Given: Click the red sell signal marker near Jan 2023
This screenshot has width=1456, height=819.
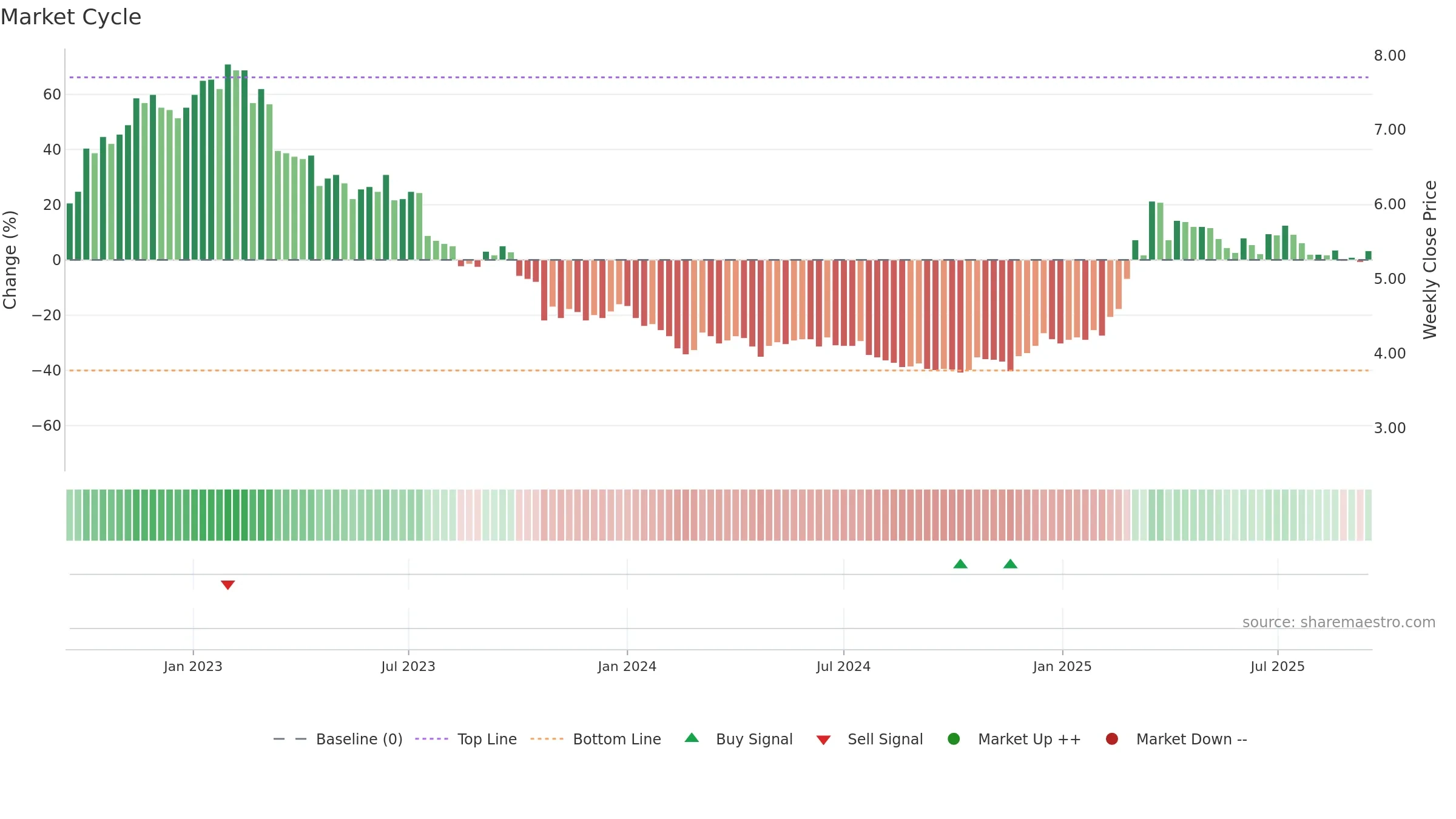Looking at the screenshot, I should tap(227, 585).
